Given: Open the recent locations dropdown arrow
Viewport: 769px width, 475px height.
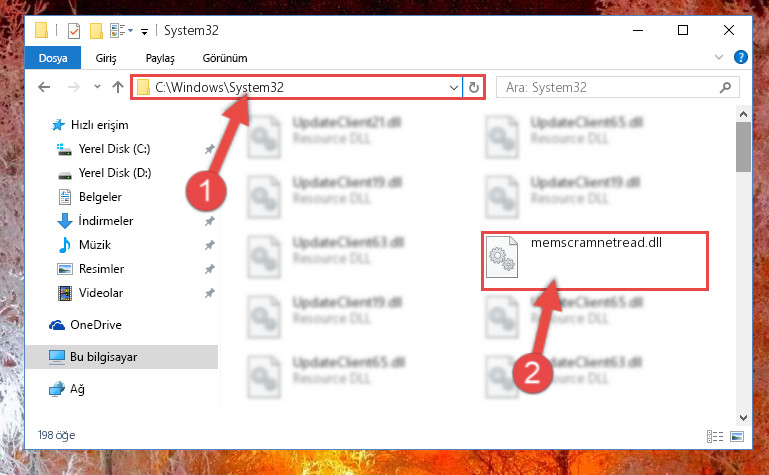Looking at the screenshot, I should coord(97,87).
